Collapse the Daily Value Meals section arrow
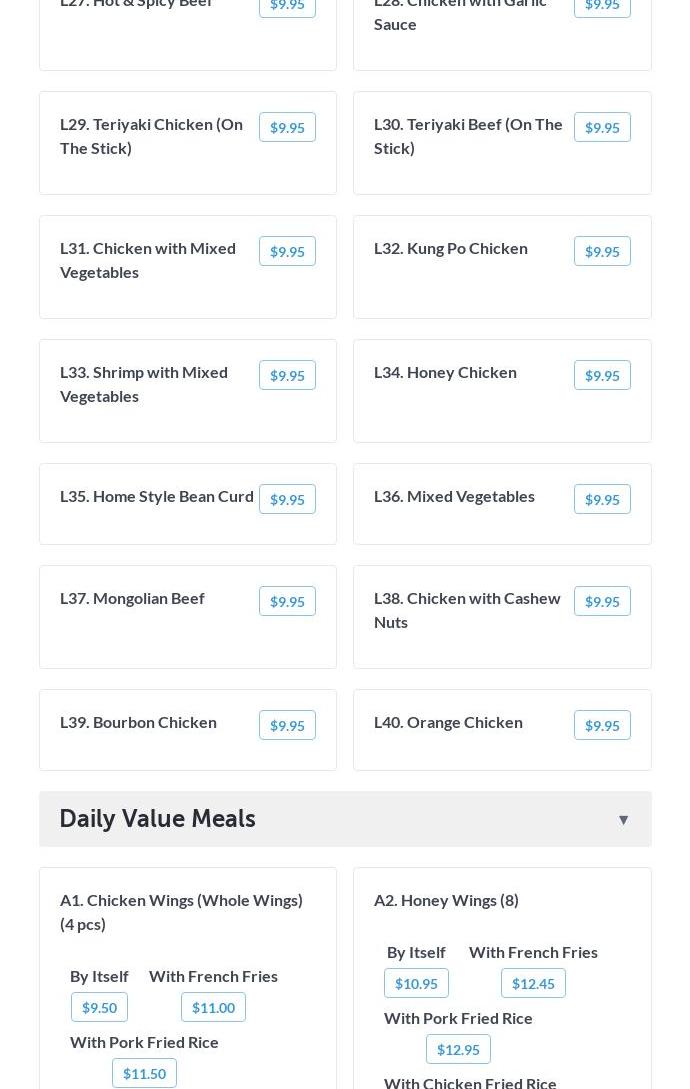The height and width of the screenshot is (1089, 690). pos(623,820)
